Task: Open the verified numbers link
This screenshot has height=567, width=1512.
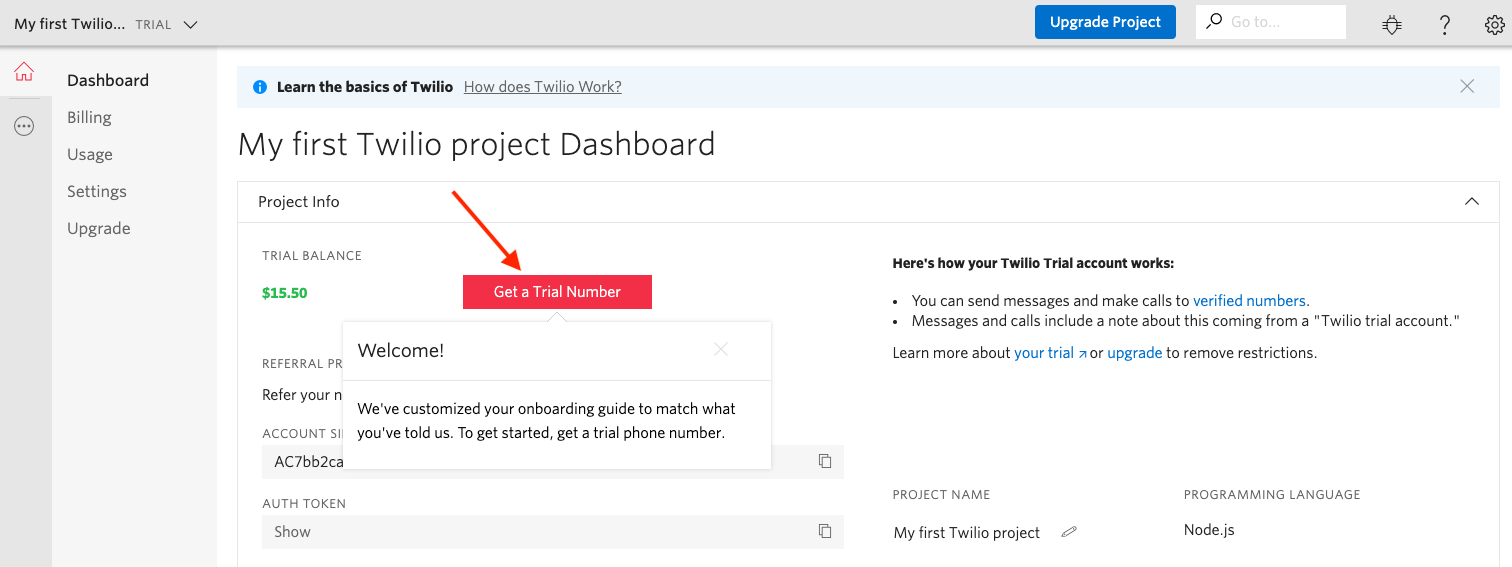Action: (1251, 300)
